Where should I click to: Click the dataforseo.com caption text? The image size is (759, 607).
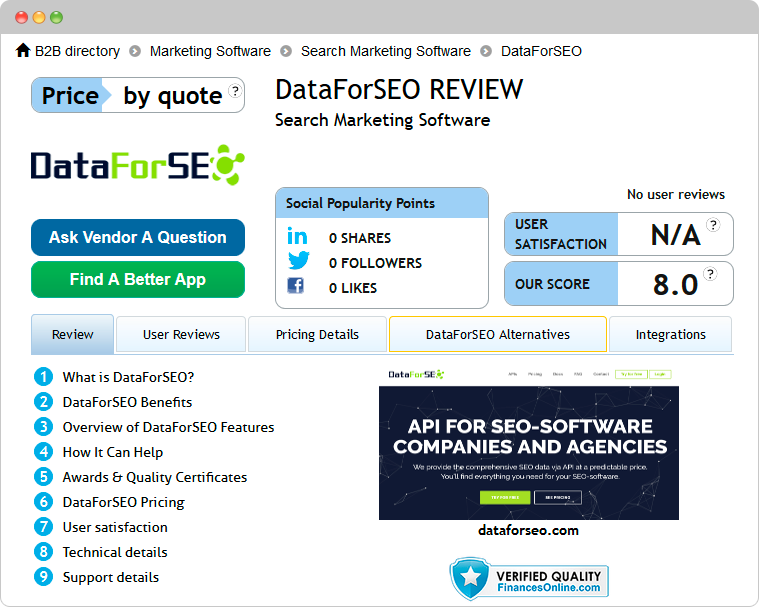(529, 531)
